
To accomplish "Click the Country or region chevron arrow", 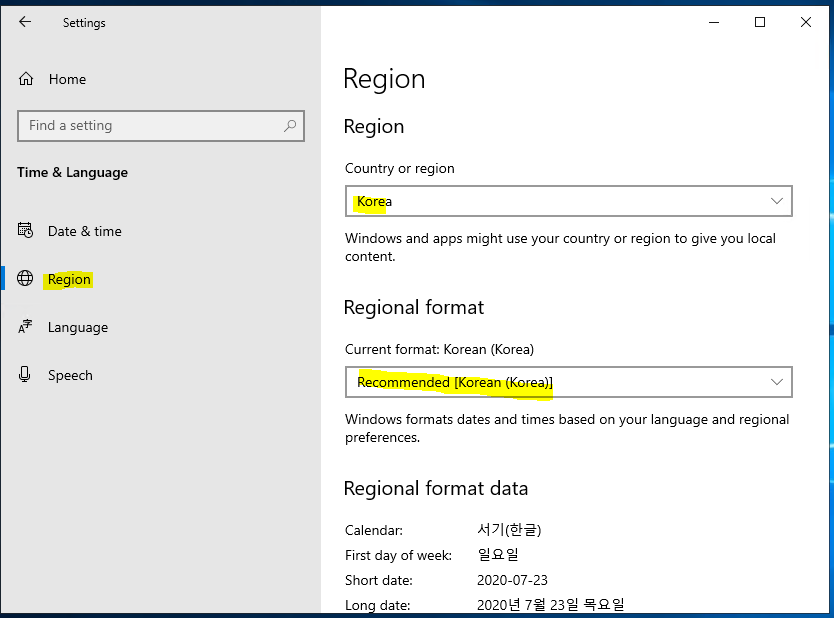I will [777, 201].
